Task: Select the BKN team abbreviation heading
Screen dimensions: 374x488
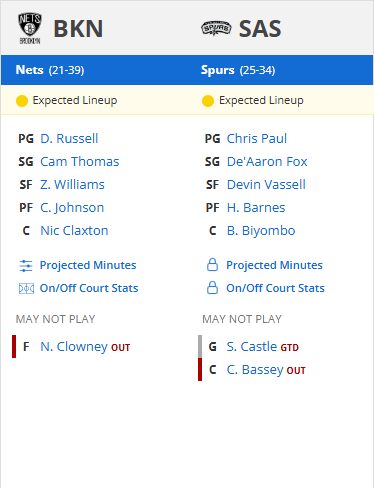Action: (78, 29)
